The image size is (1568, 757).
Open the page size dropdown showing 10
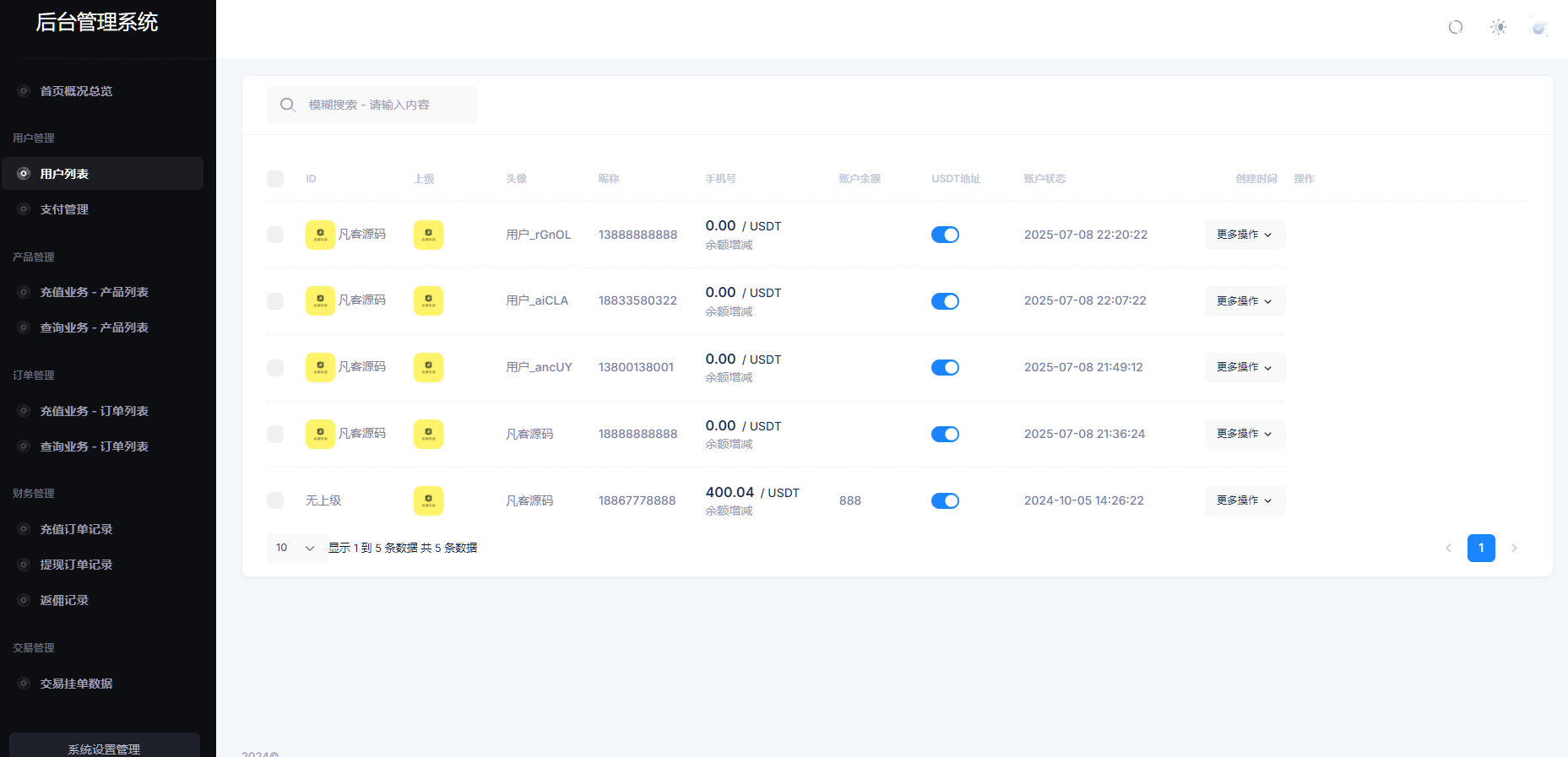coord(296,548)
